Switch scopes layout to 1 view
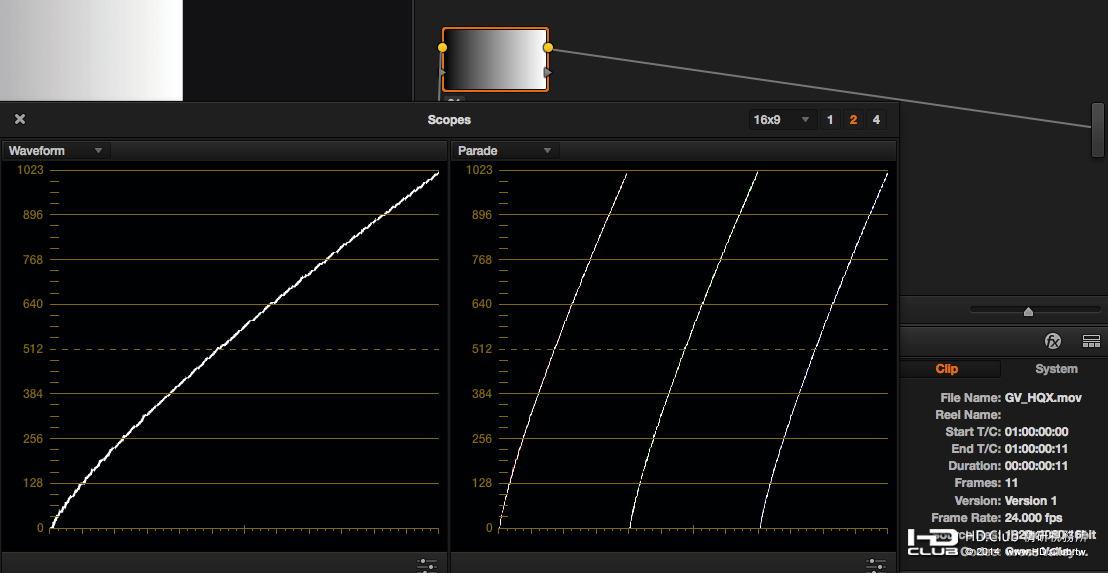Screen dimensions: 1108x573 tap(830, 120)
